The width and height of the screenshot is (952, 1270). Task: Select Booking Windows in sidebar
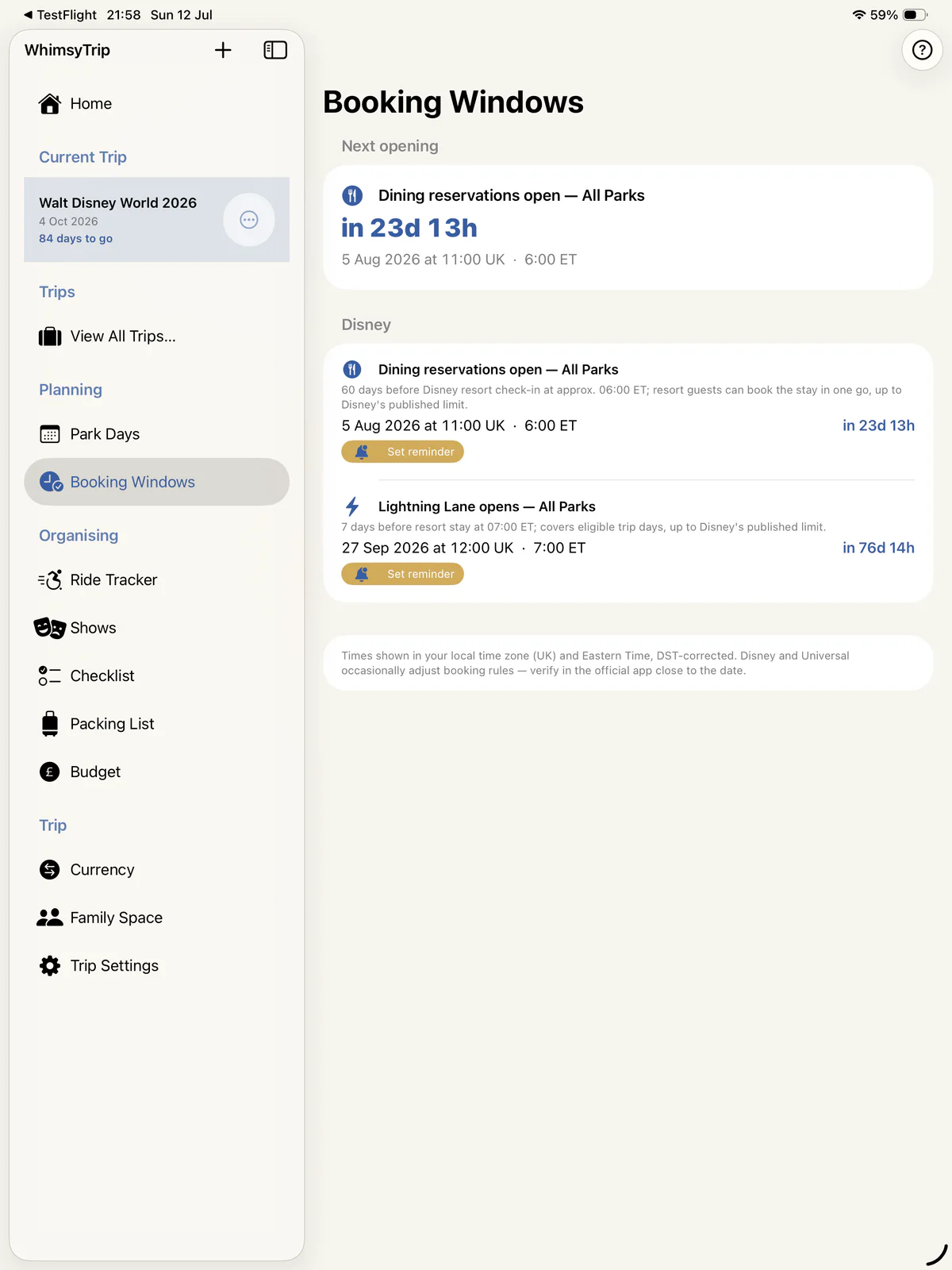coord(157,482)
